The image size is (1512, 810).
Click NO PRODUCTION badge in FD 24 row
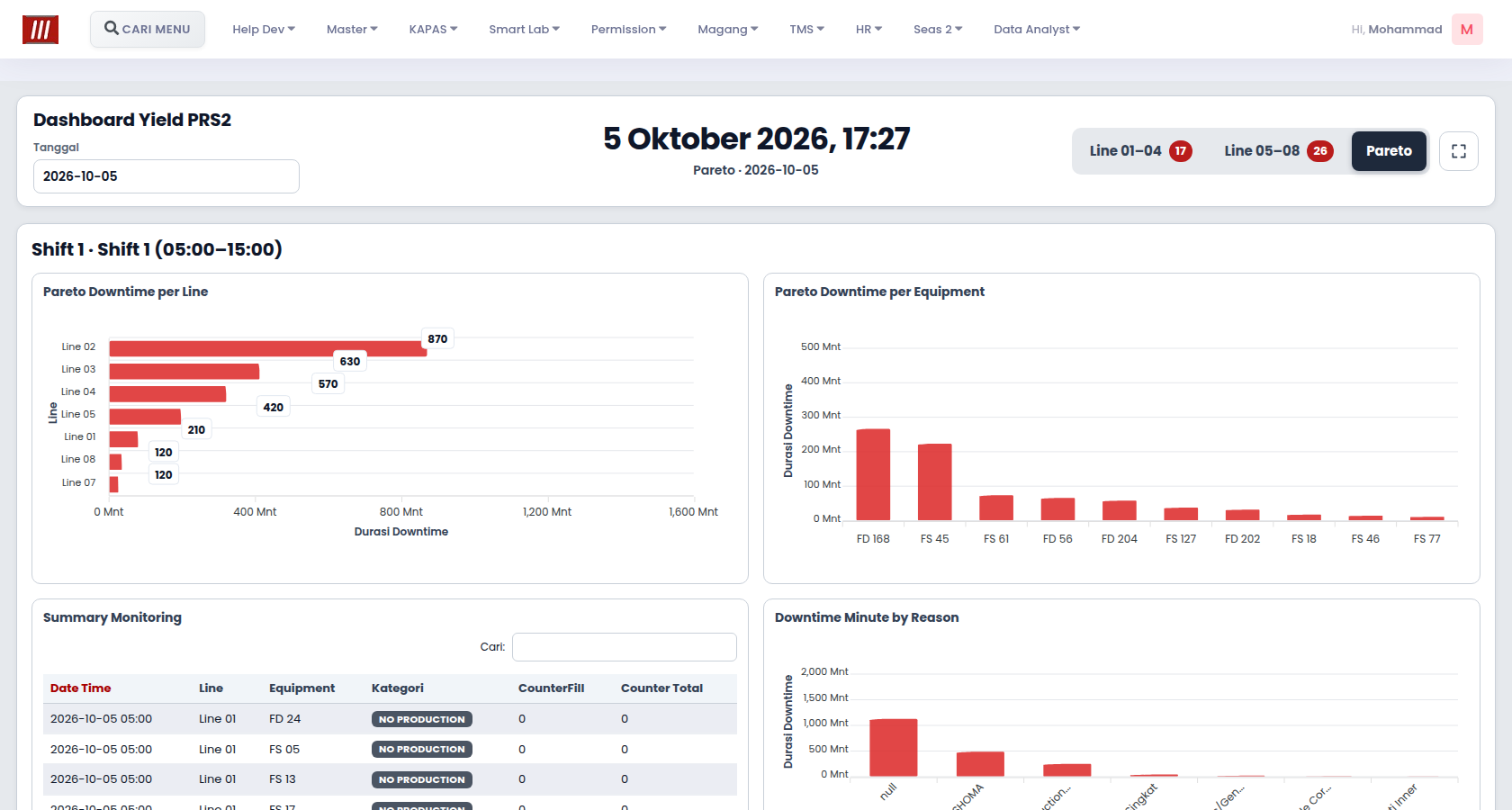click(x=422, y=719)
